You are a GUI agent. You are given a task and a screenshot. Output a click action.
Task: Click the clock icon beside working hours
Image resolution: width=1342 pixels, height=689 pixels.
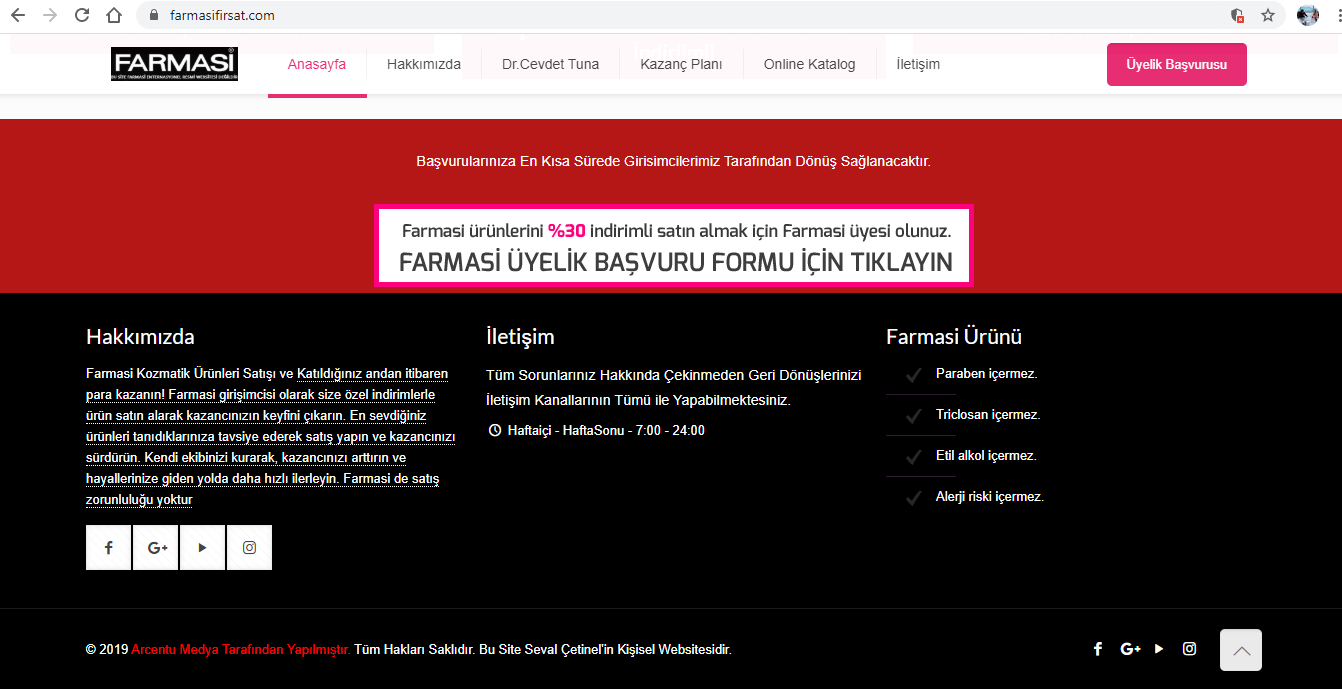point(494,431)
